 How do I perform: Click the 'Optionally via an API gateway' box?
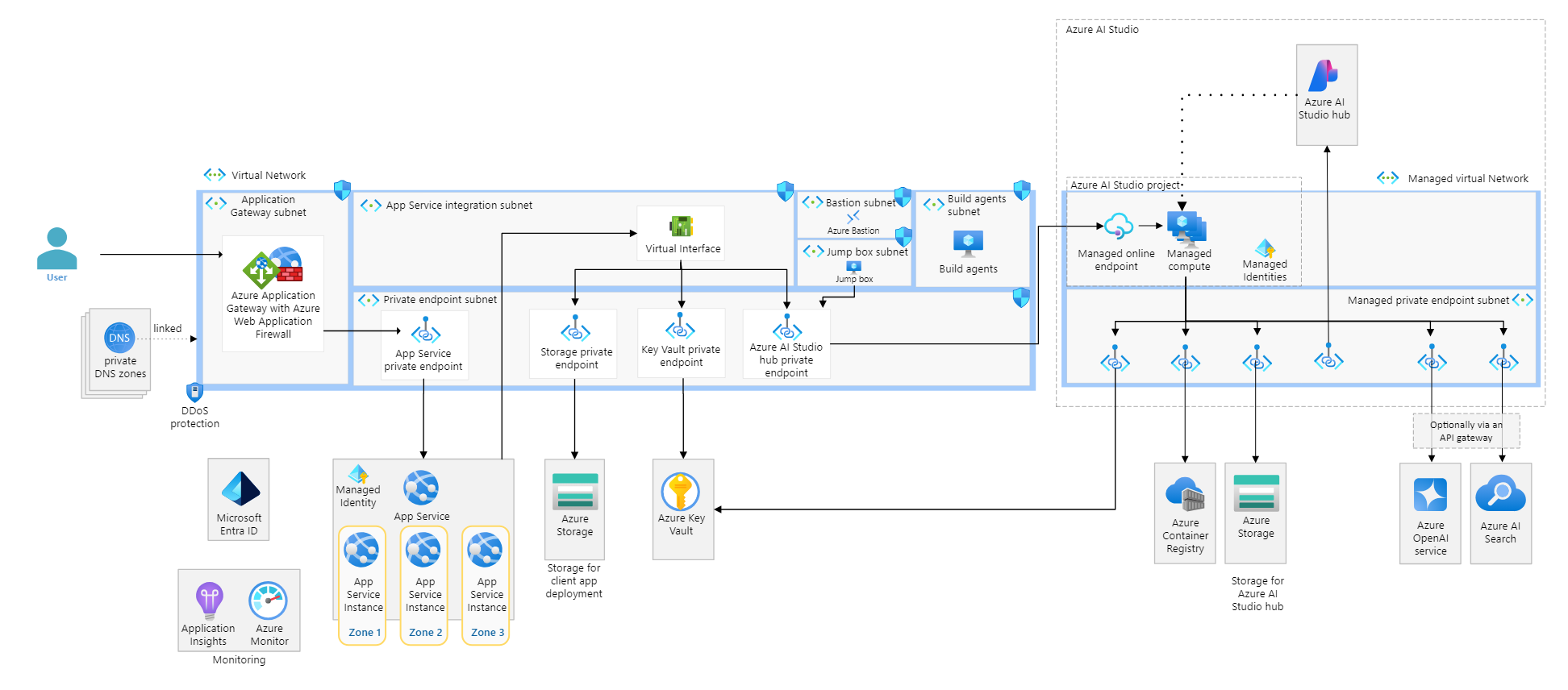(1466, 431)
